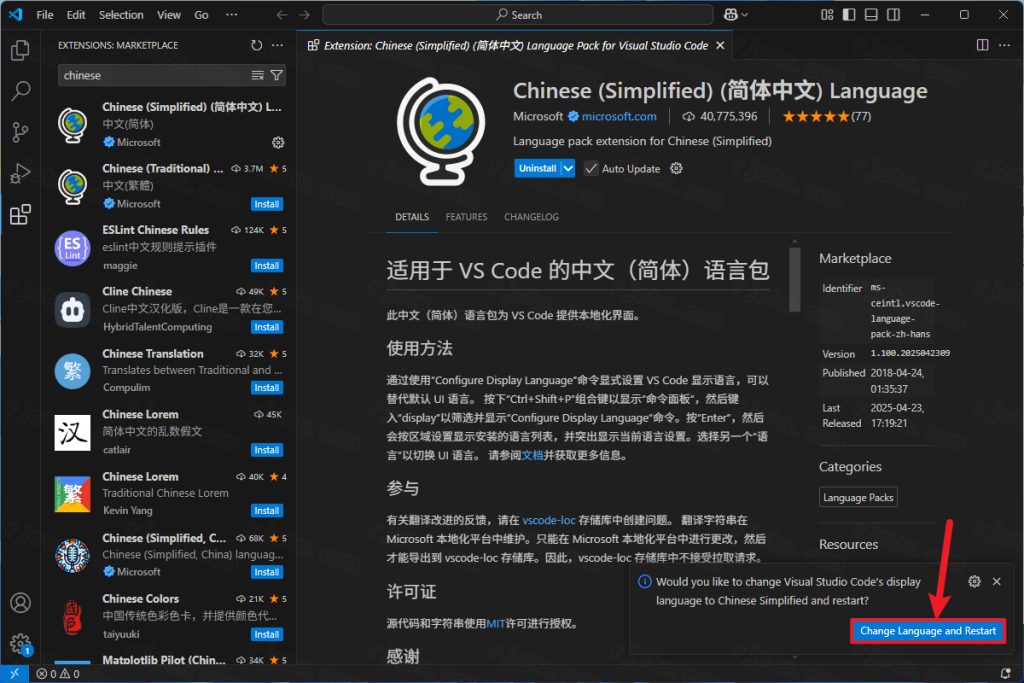Open the Go menu
Screen dimensions: 1024x683
click(x=201, y=14)
